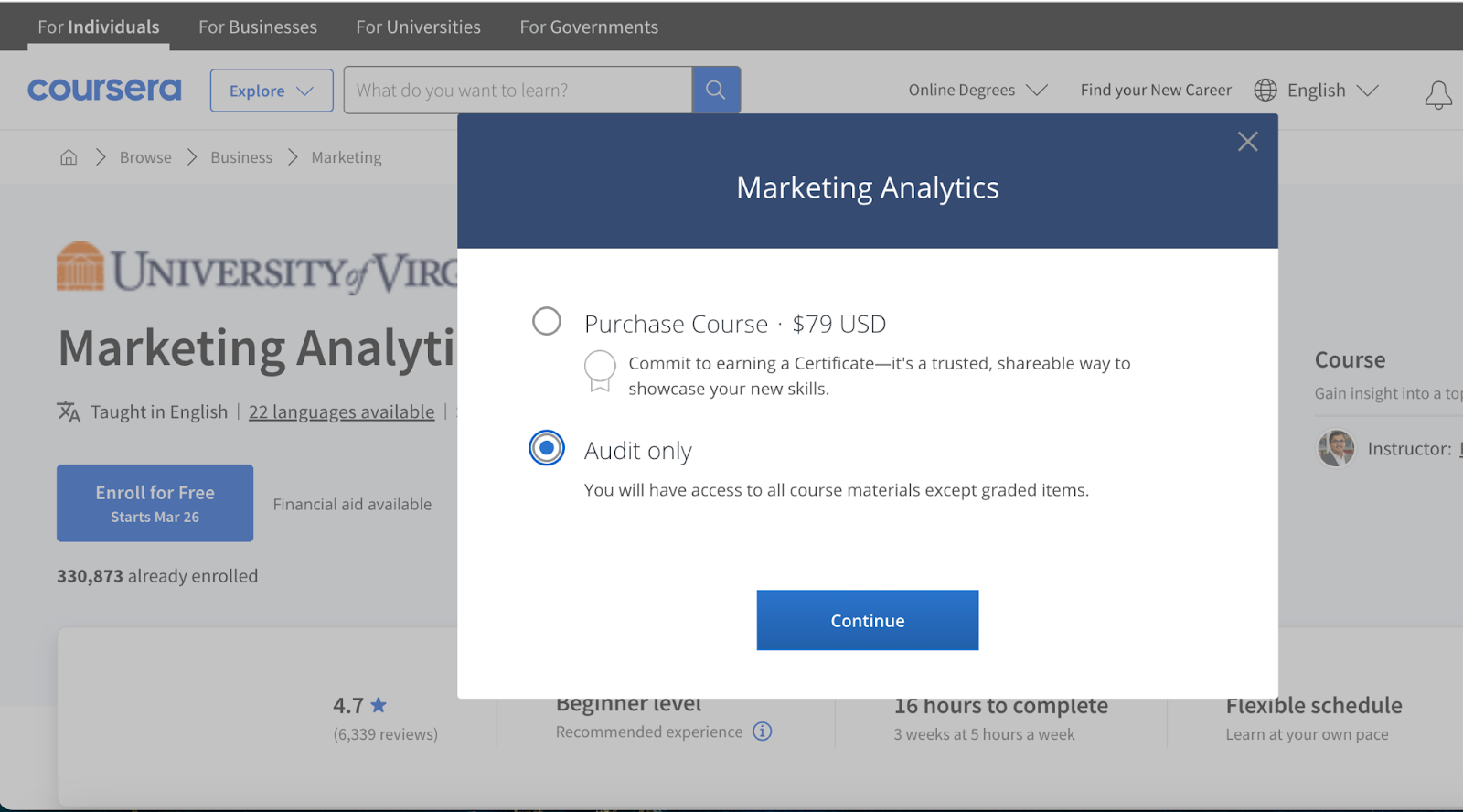Open the English language dropdown
The image size is (1463, 812).
pos(1331,90)
